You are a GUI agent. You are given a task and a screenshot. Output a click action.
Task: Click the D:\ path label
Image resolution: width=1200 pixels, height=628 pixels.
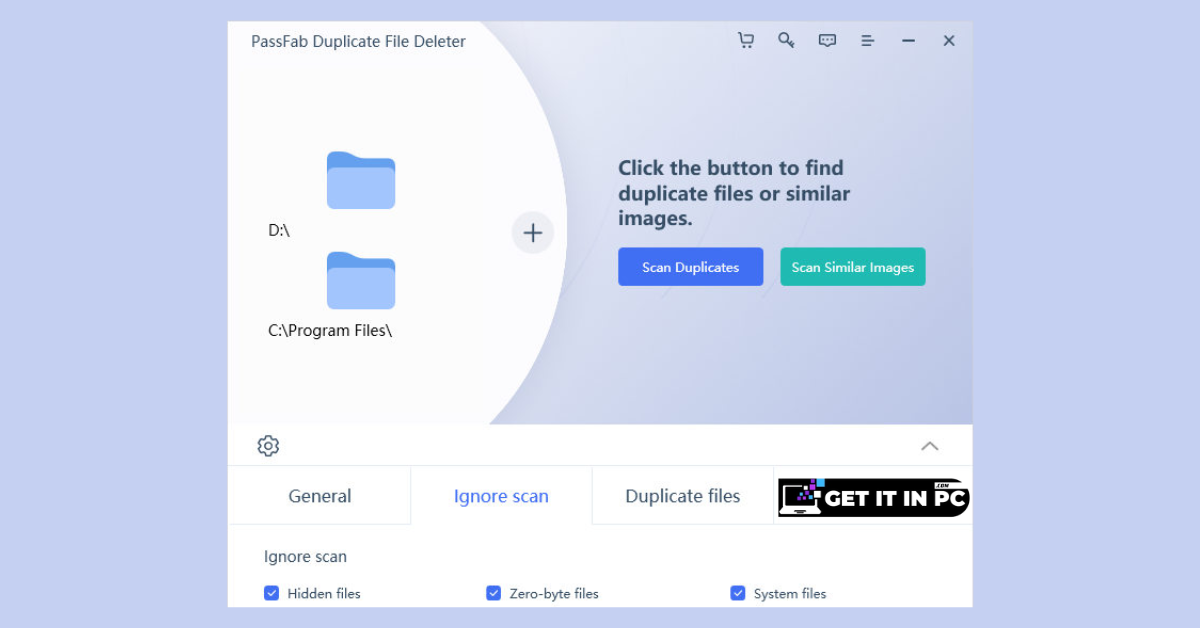[x=279, y=230]
